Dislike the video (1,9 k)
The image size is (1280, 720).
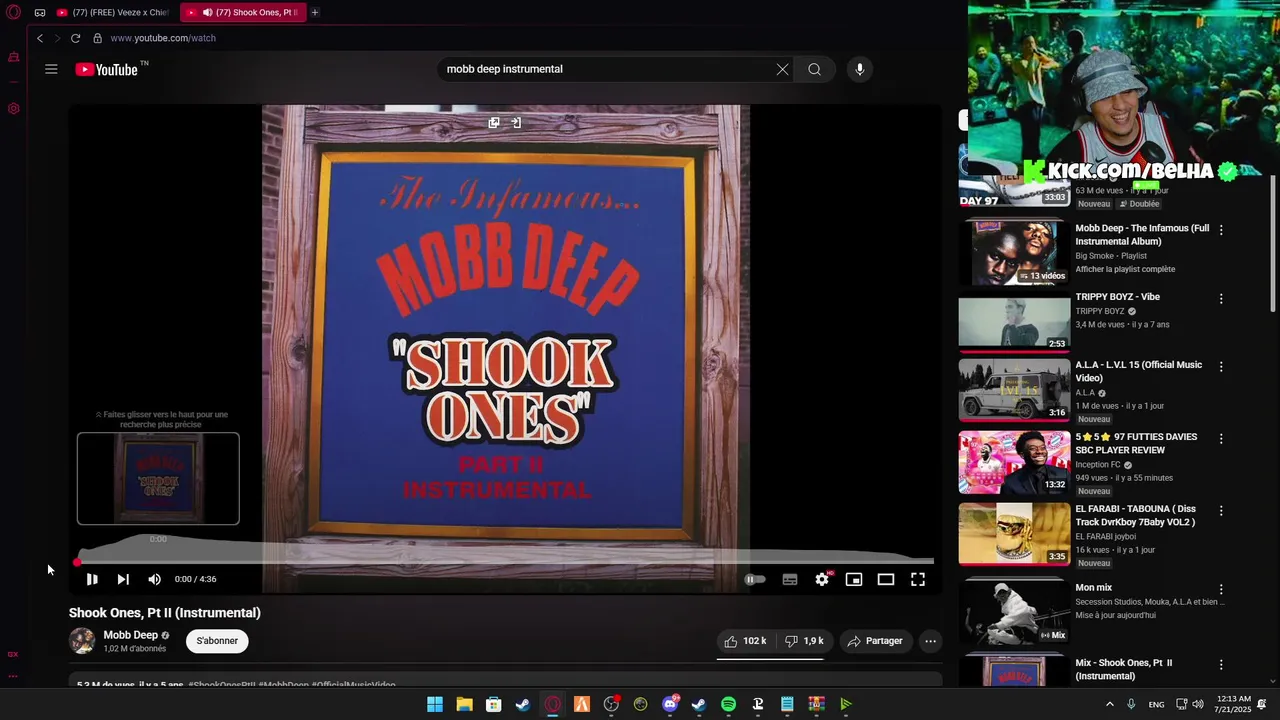(x=804, y=641)
